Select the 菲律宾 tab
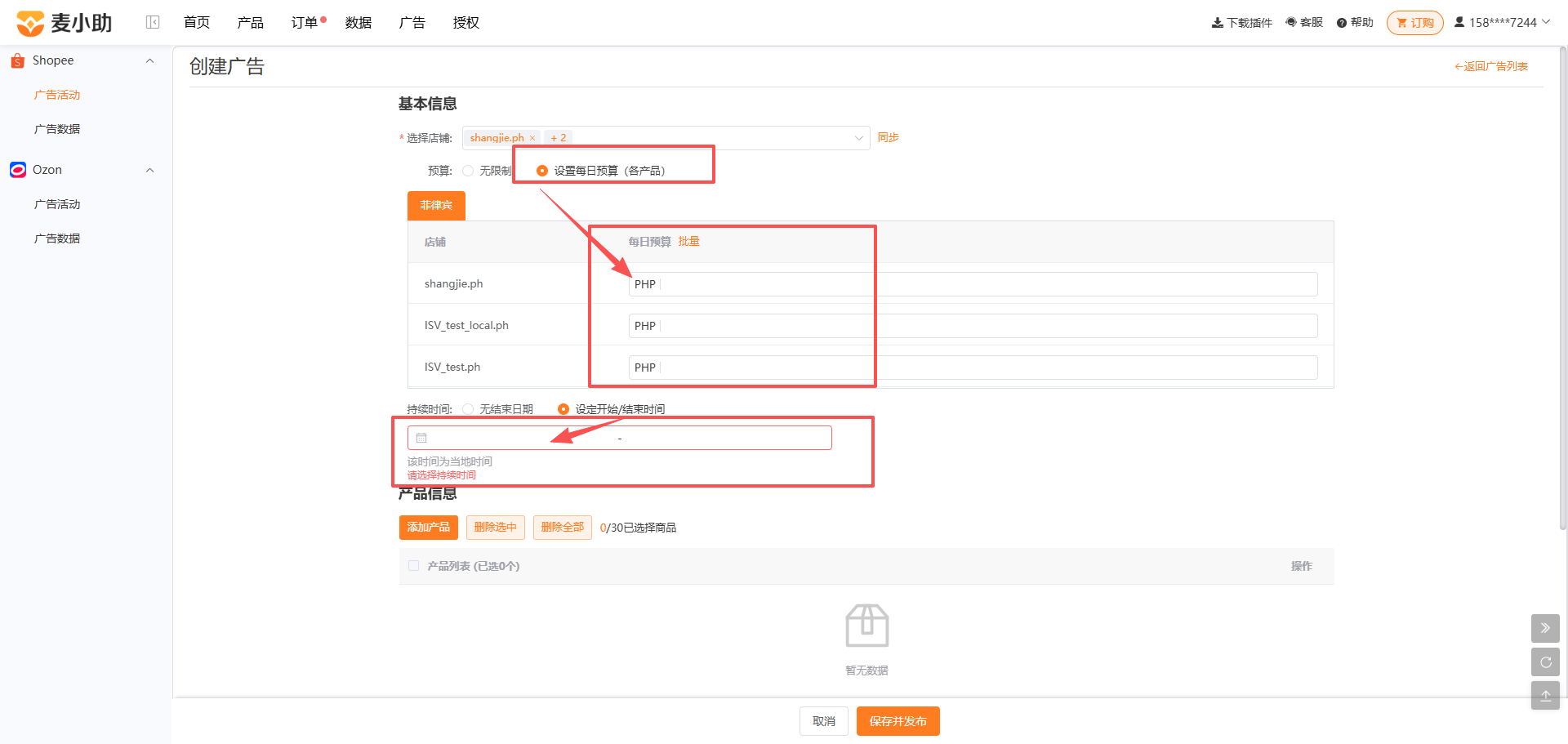Viewport: 1568px width, 744px height. (x=436, y=205)
